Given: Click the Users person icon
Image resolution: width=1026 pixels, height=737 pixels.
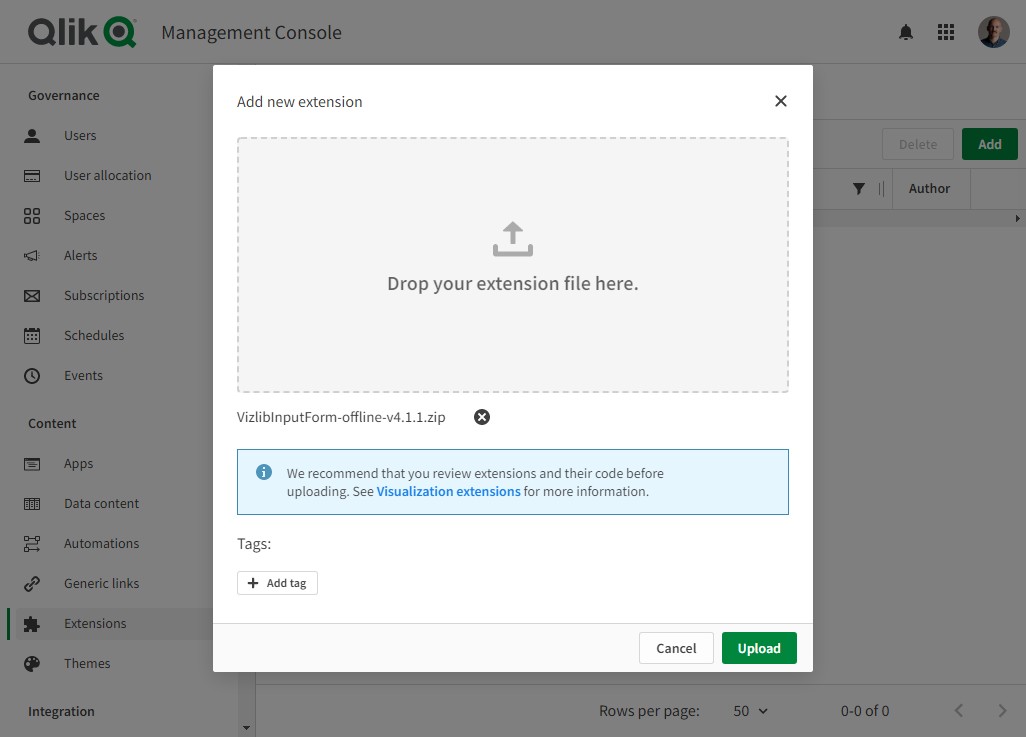Looking at the screenshot, I should coord(32,135).
